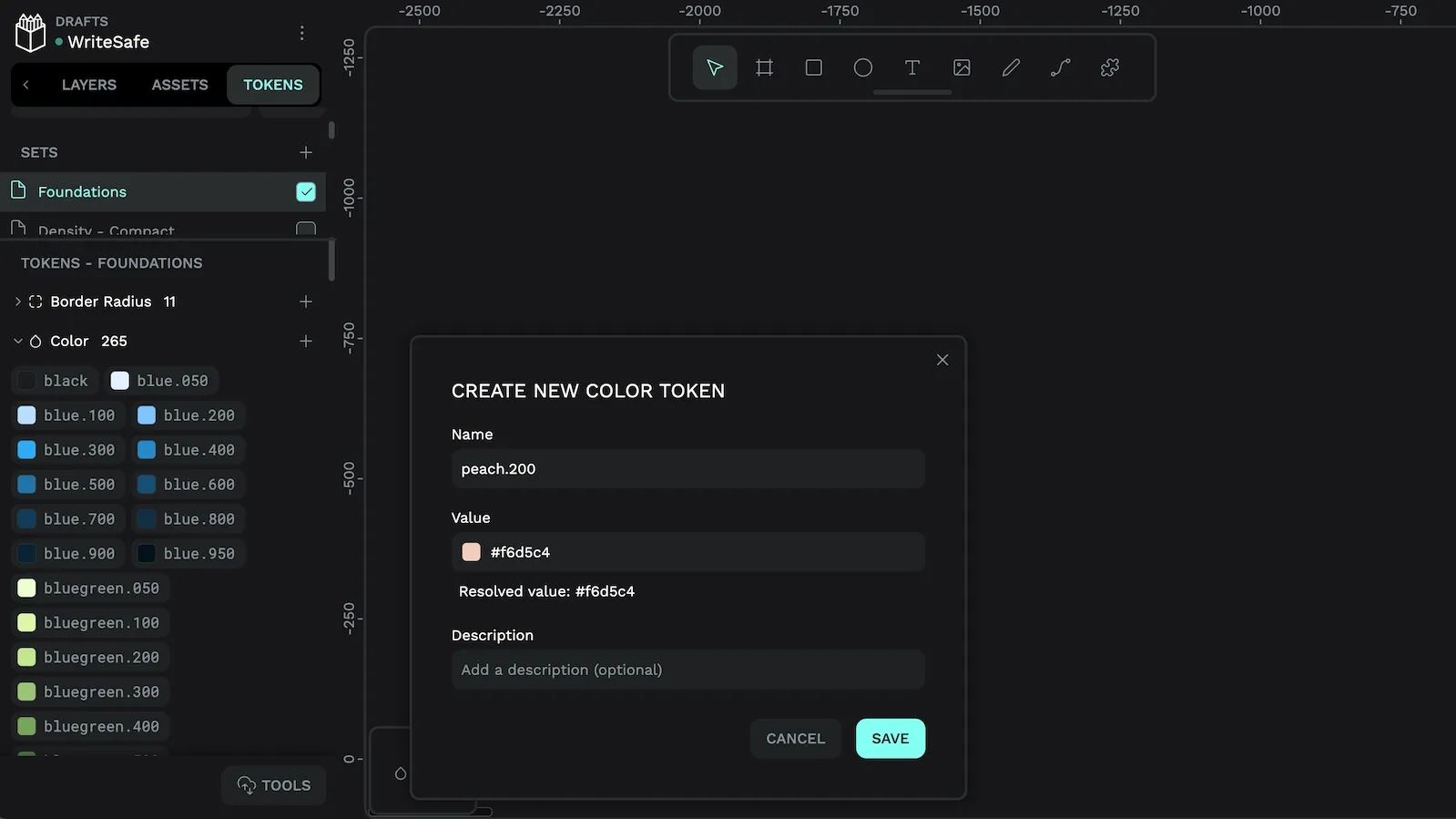This screenshot has width=1456, height=819.
Task: Select the blue.600 color token
Action: [188, 485]
